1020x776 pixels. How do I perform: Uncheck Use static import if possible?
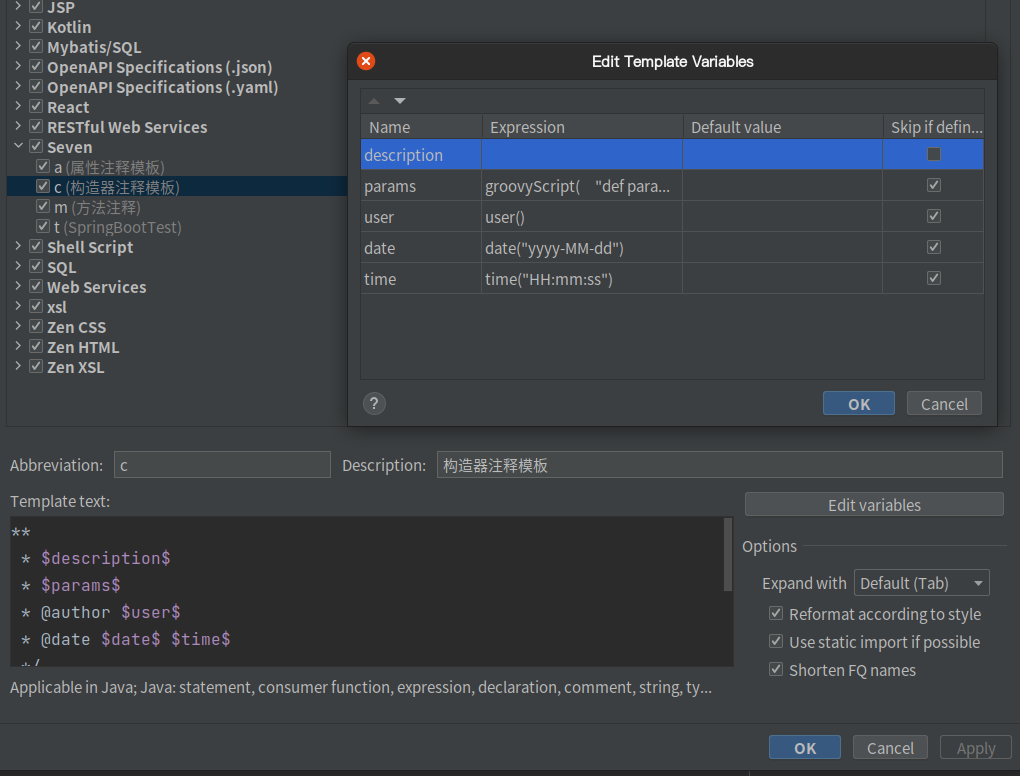click(776, 641)
